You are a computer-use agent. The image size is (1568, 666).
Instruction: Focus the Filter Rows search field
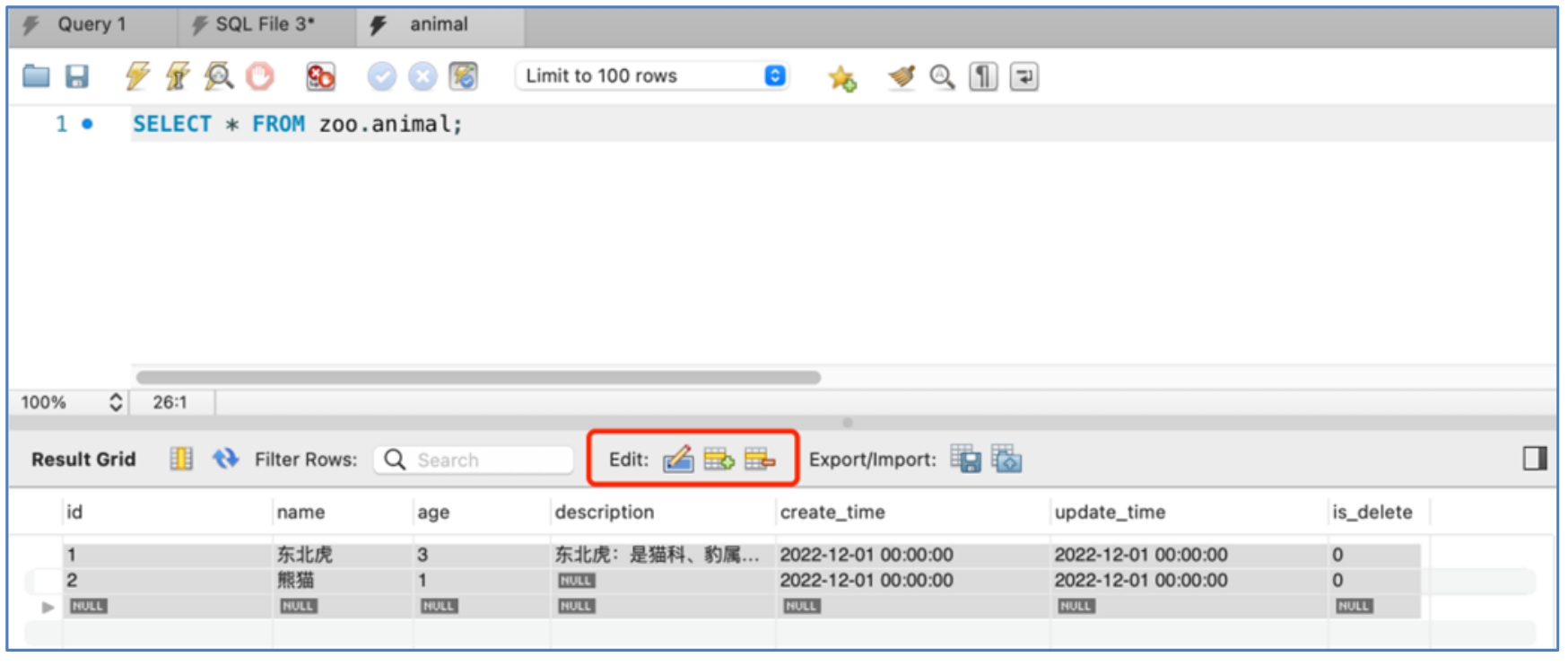tap(474, 460)
